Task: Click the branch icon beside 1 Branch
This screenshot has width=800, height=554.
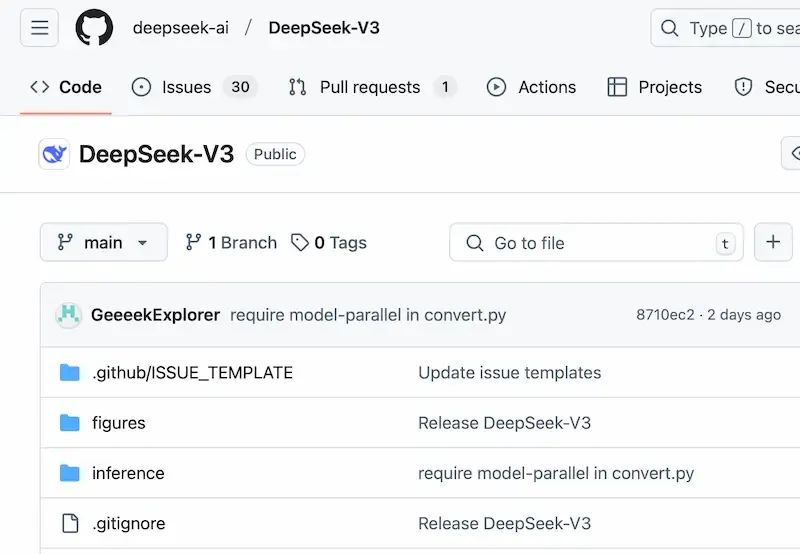Action: pos(193,242)
